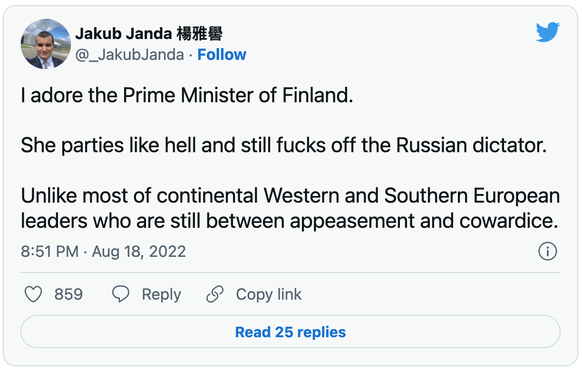The height and width of the screenshot is (371, 582).
Task: Open the 8:51 PM · Aug 18, 2022 timestamp
Action: coord(103,252)
